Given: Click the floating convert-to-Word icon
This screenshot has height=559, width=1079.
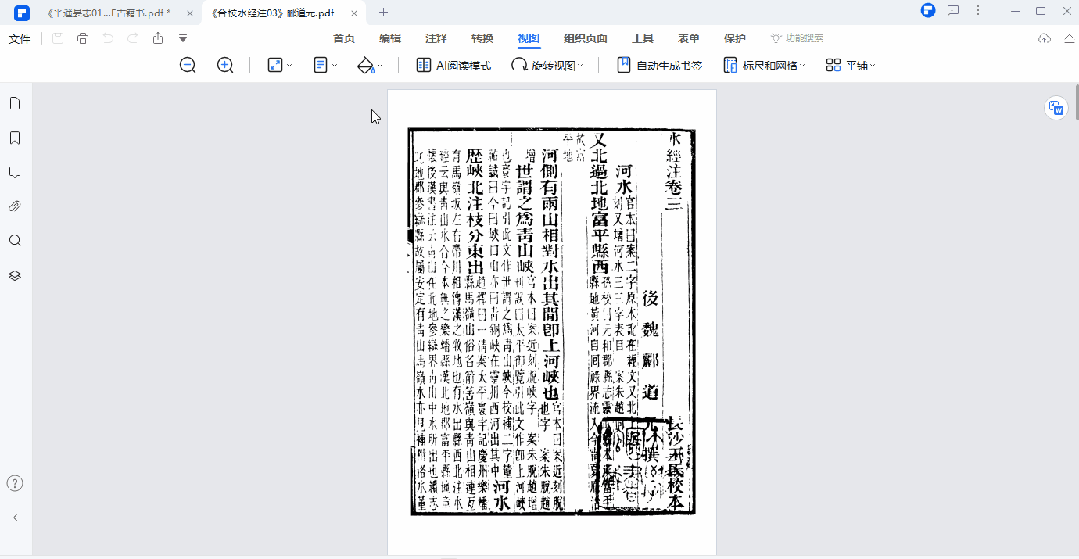Looking at the screenshot, I should click(1055, 108).
